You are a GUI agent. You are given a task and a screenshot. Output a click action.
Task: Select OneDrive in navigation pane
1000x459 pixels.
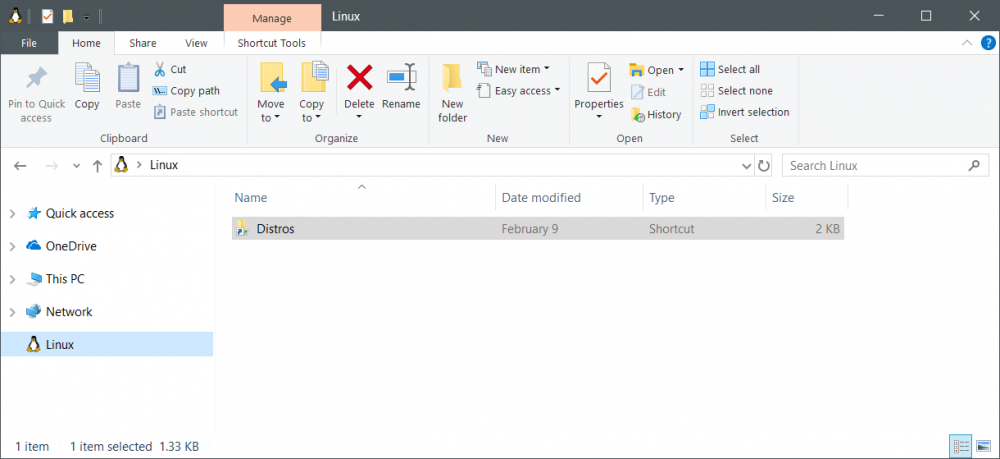[x=71, y=246]
